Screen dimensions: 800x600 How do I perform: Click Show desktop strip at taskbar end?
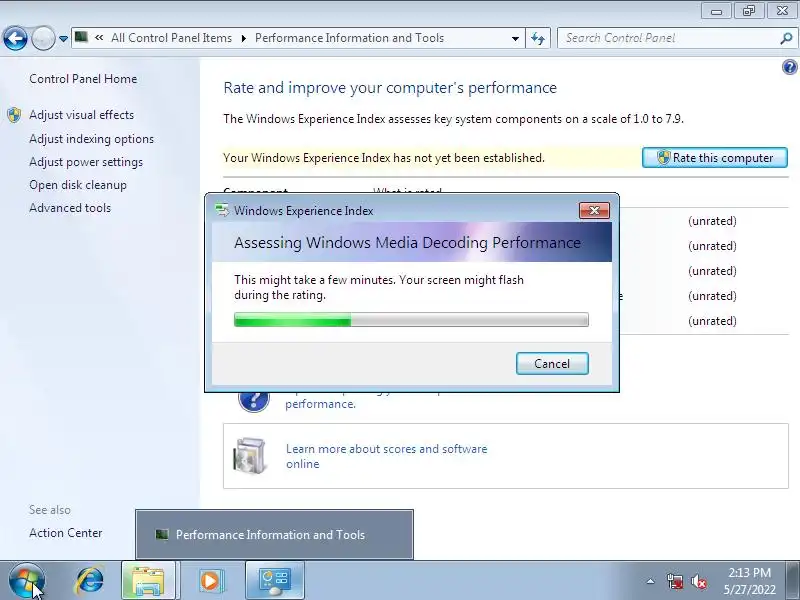794,581
